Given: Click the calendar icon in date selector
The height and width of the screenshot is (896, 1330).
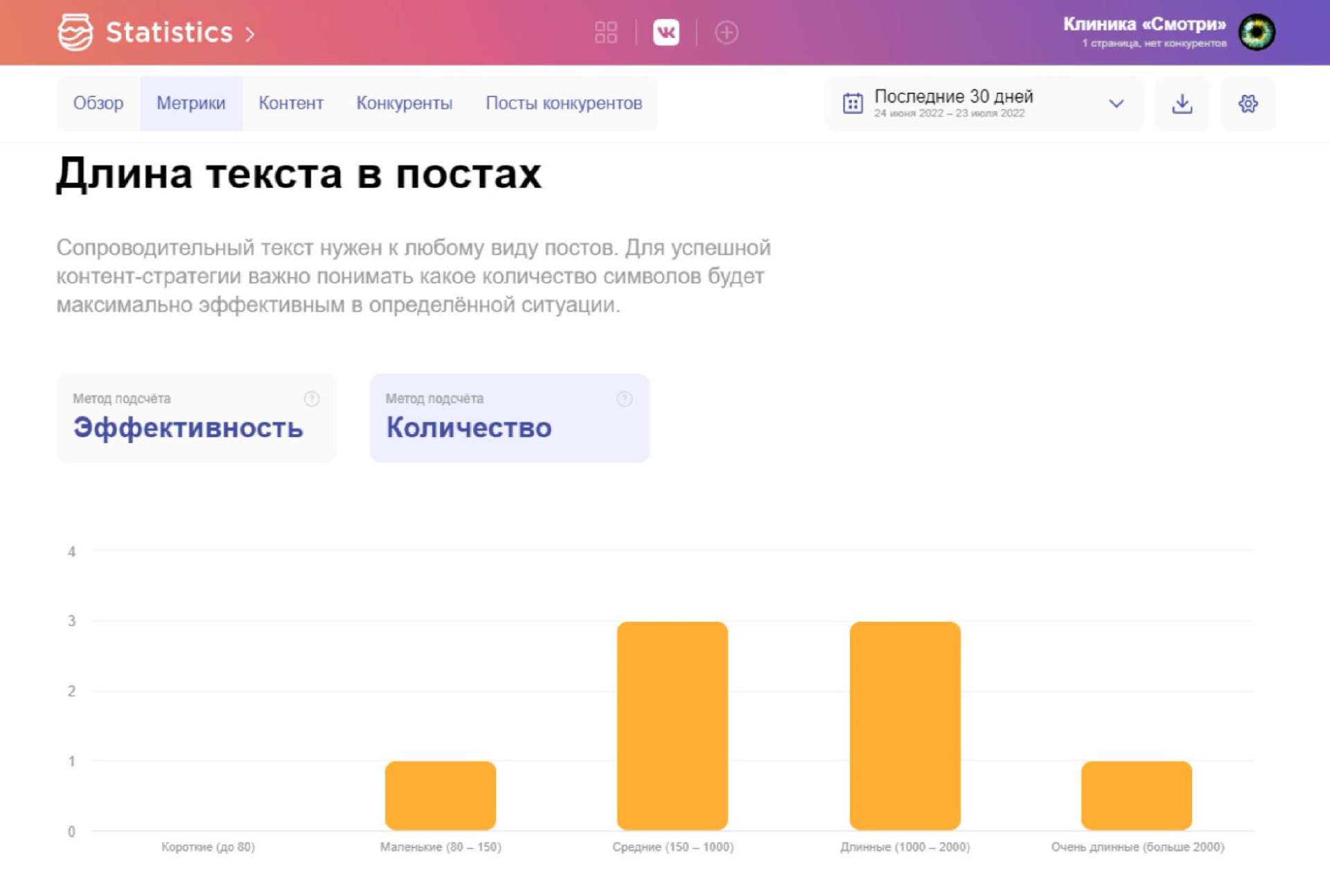Looking at the screenshot, I should point(853,103).
